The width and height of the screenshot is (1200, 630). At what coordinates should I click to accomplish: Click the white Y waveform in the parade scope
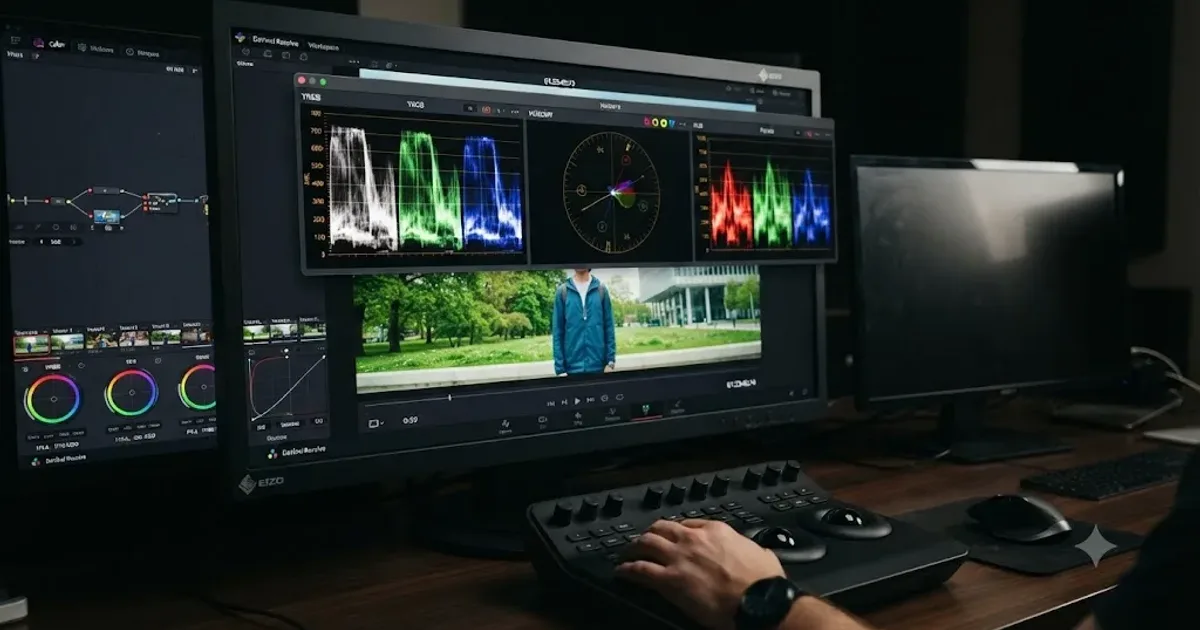click(x=362, y=188)
